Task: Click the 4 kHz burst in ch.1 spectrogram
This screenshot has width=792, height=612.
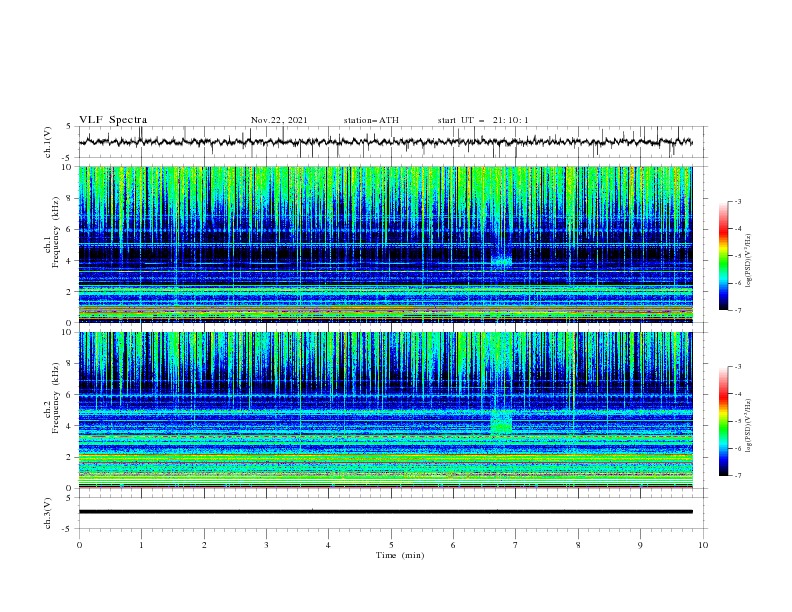Action: click(501, 261)
